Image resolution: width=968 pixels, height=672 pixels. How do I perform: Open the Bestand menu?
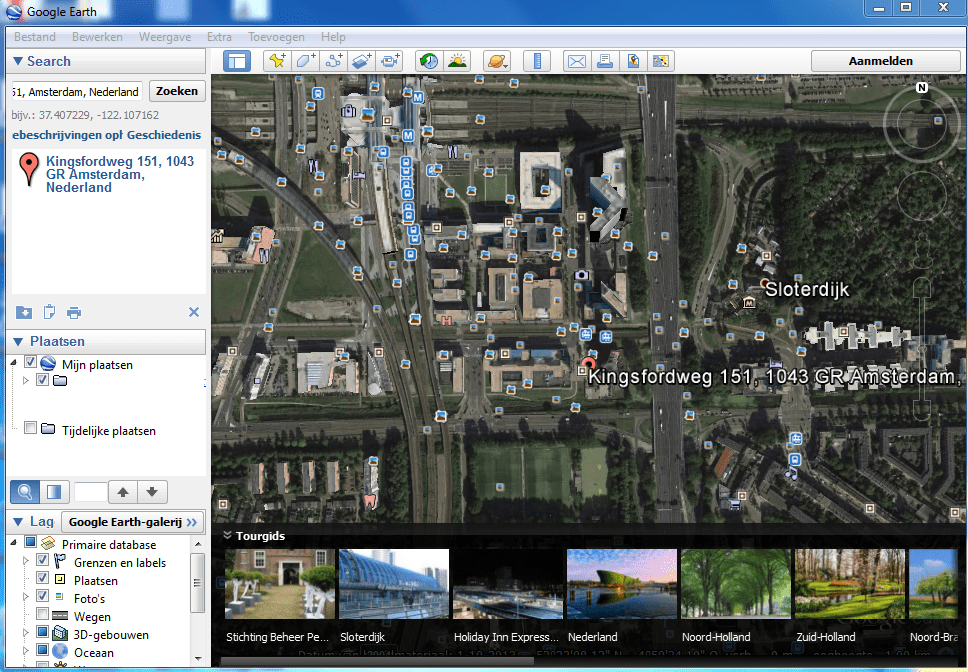click(35, 37)
